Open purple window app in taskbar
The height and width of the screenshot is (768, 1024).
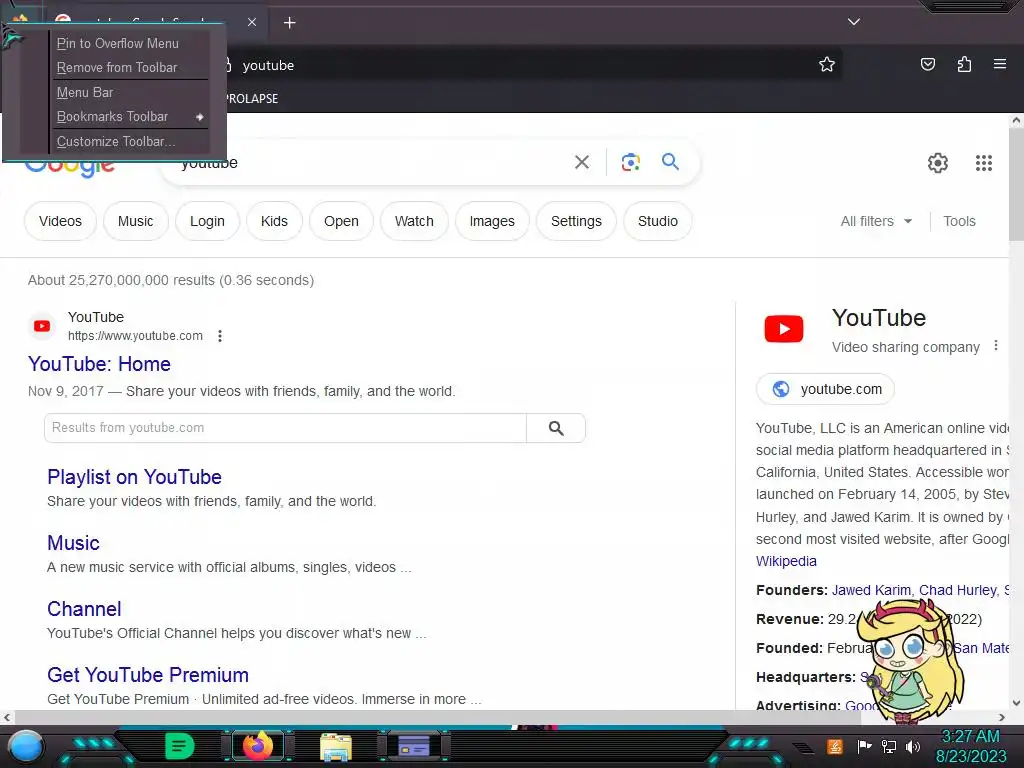click(x=413, y=746)
